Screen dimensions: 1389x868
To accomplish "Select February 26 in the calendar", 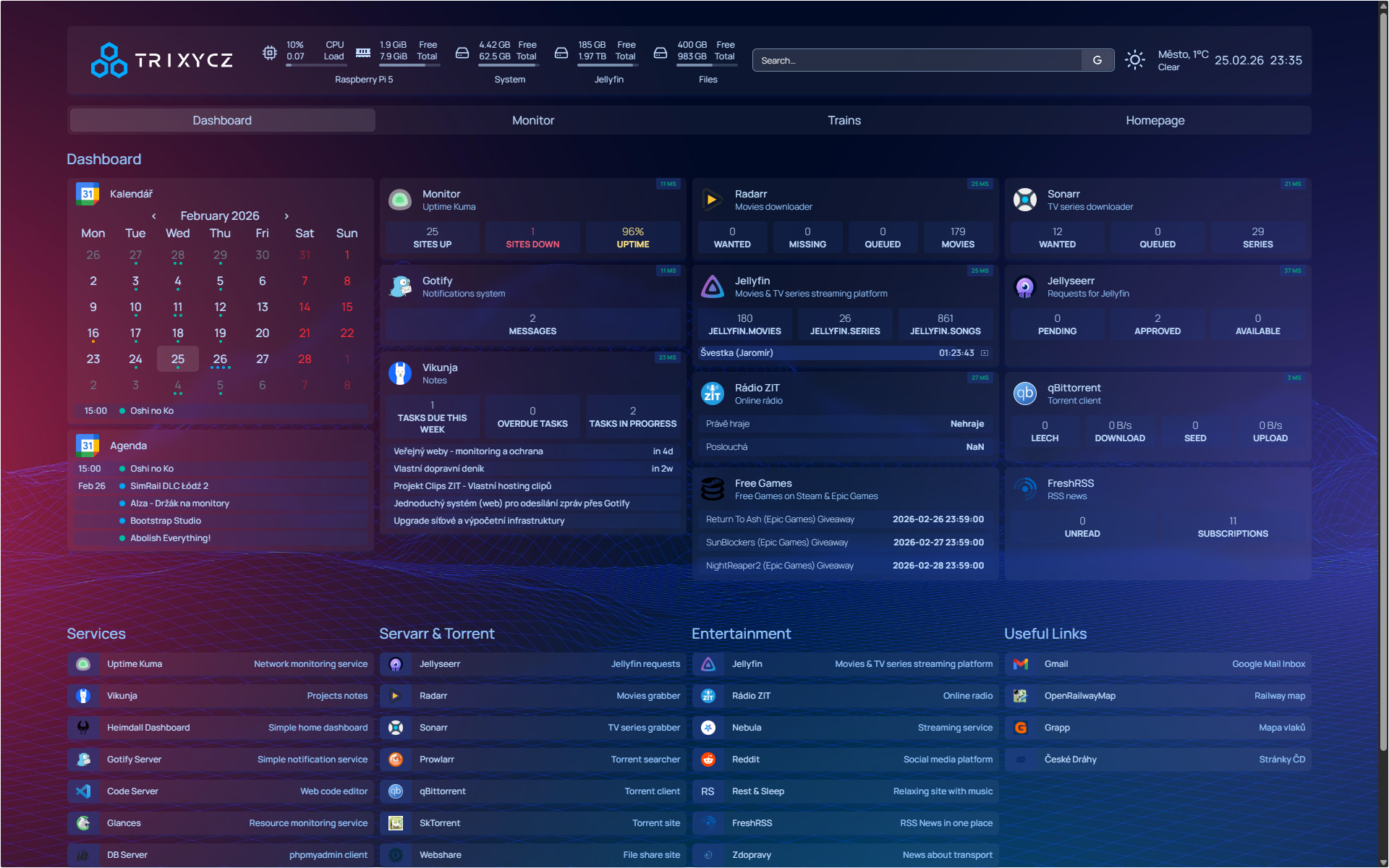I will [220, 359].
